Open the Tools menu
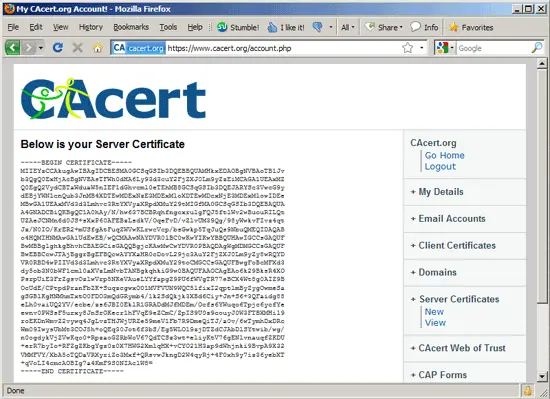Image resolution: width=550 pixels, height=399 pixels. coord(168,27)
